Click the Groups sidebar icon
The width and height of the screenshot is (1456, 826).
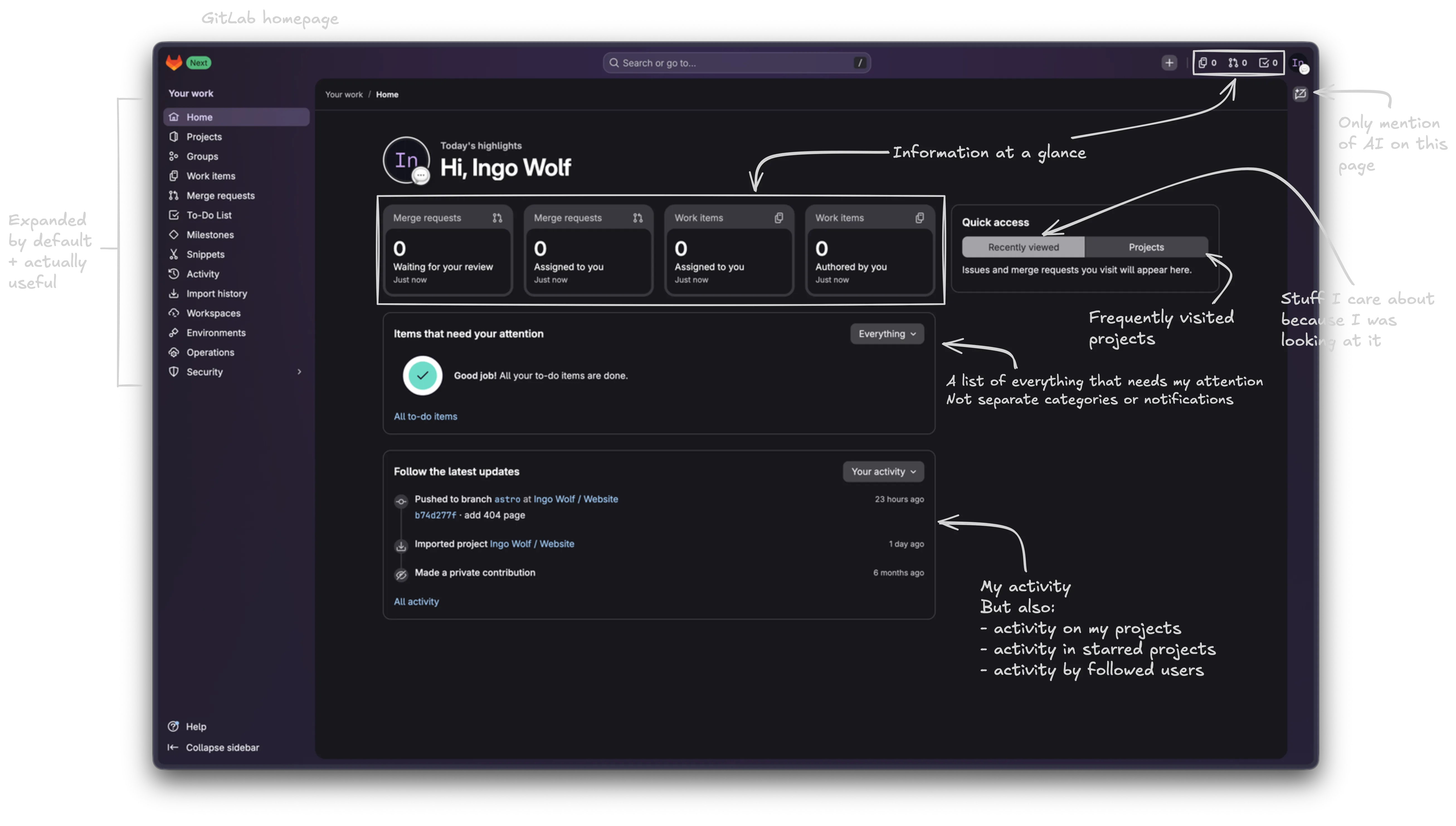point(174,156)
